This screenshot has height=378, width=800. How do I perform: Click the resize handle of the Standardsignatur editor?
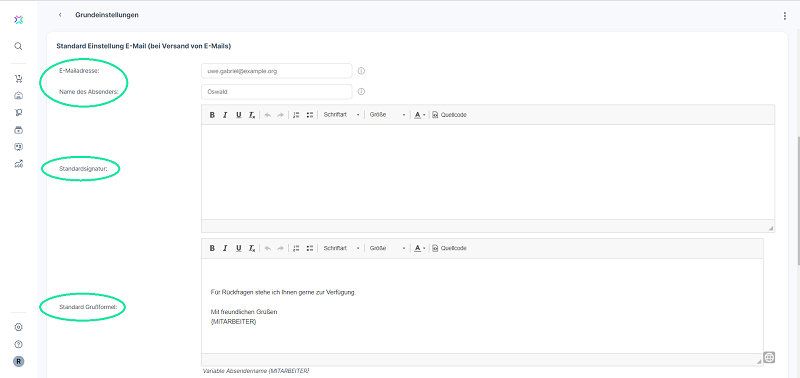click(770, 228)
